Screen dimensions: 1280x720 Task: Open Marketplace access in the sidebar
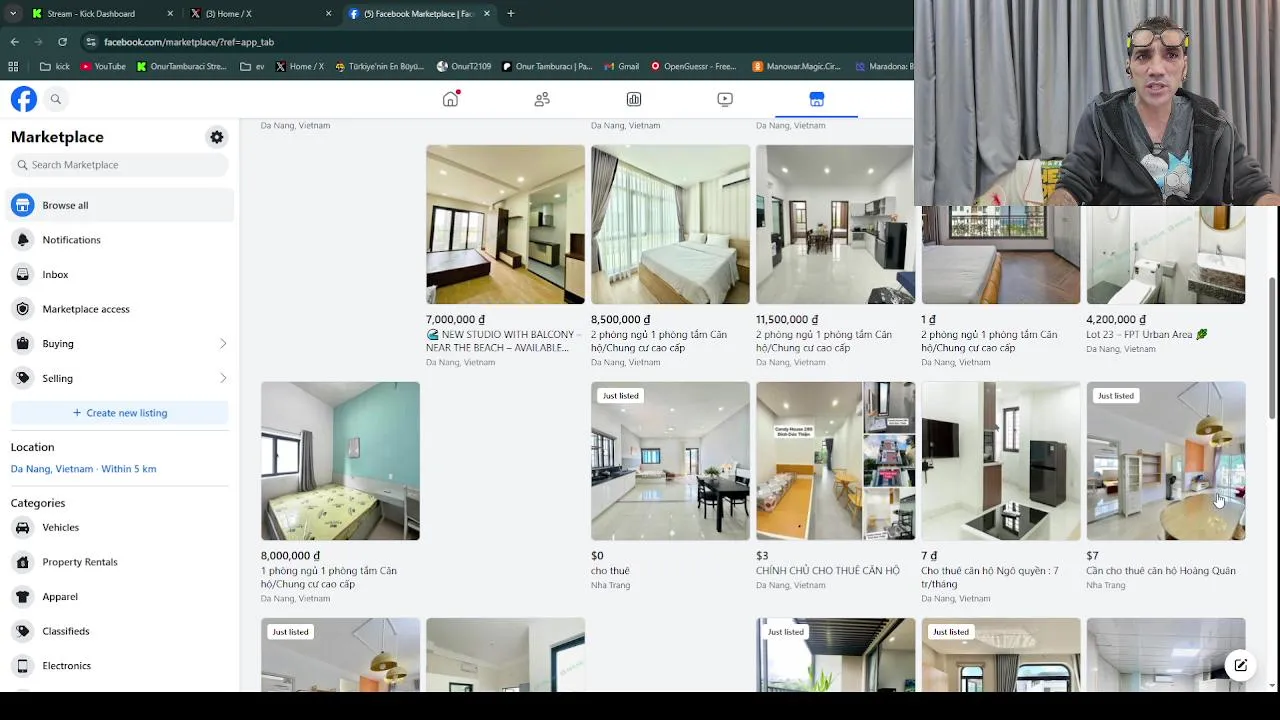(x=120, y=309)
